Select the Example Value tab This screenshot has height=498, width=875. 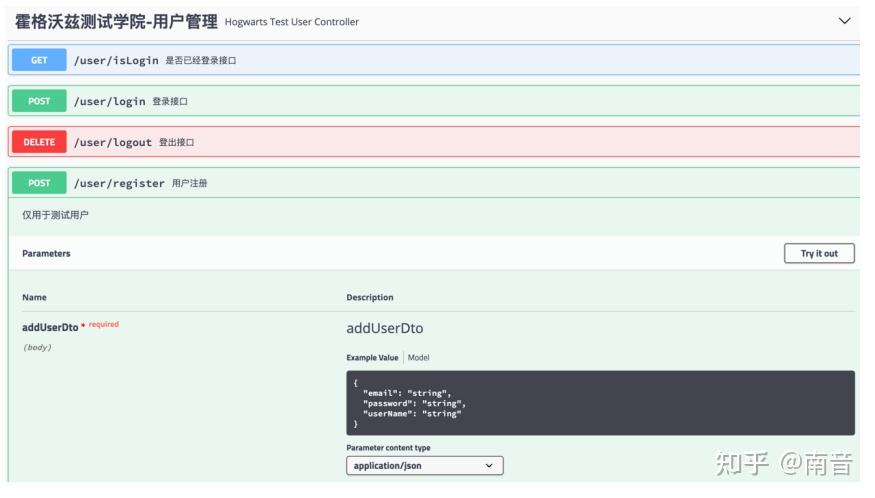pos(372,357)
